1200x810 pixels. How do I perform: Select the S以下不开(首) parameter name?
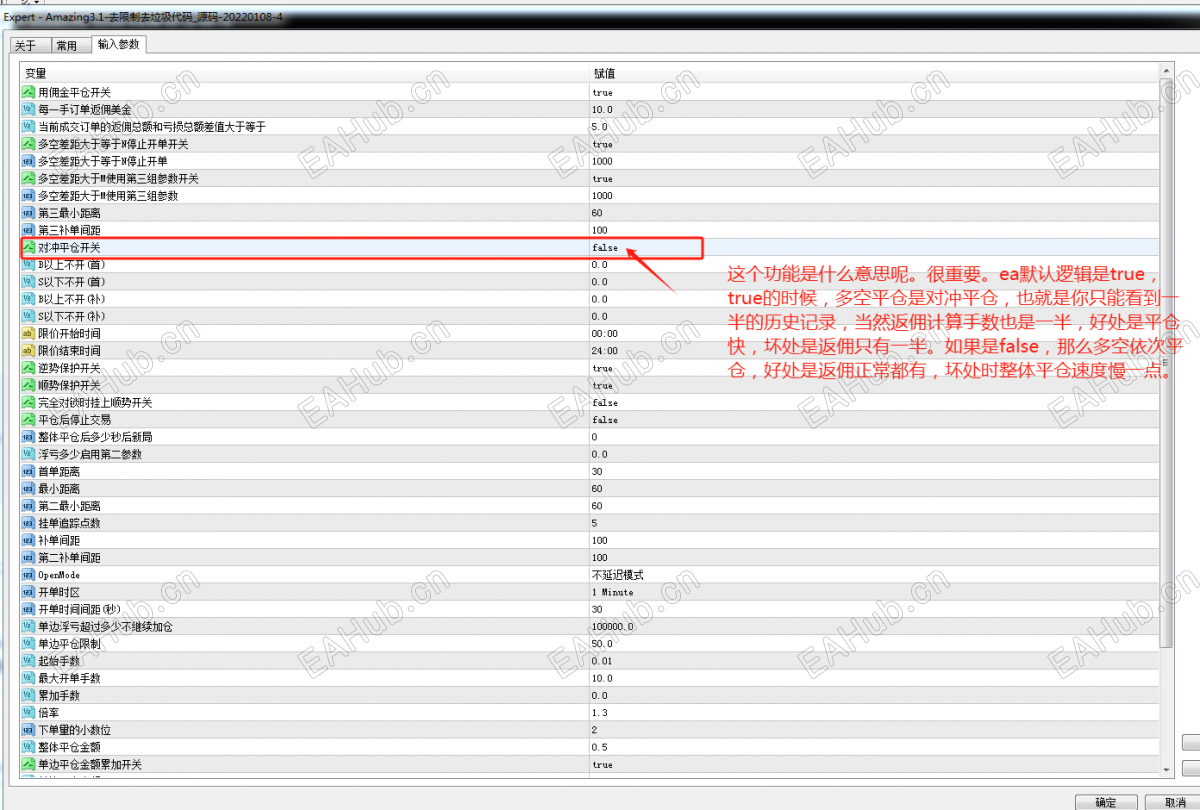pos(71,282)
